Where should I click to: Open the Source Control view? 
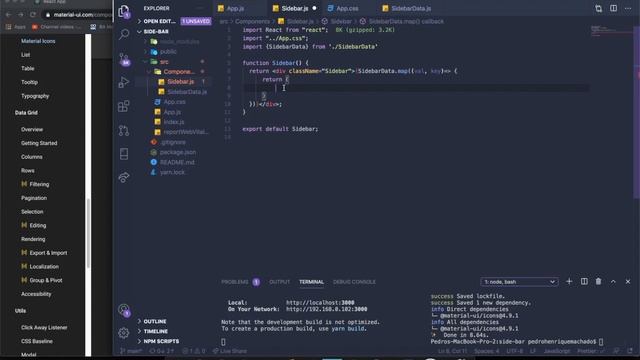click(x=124, y=59)
